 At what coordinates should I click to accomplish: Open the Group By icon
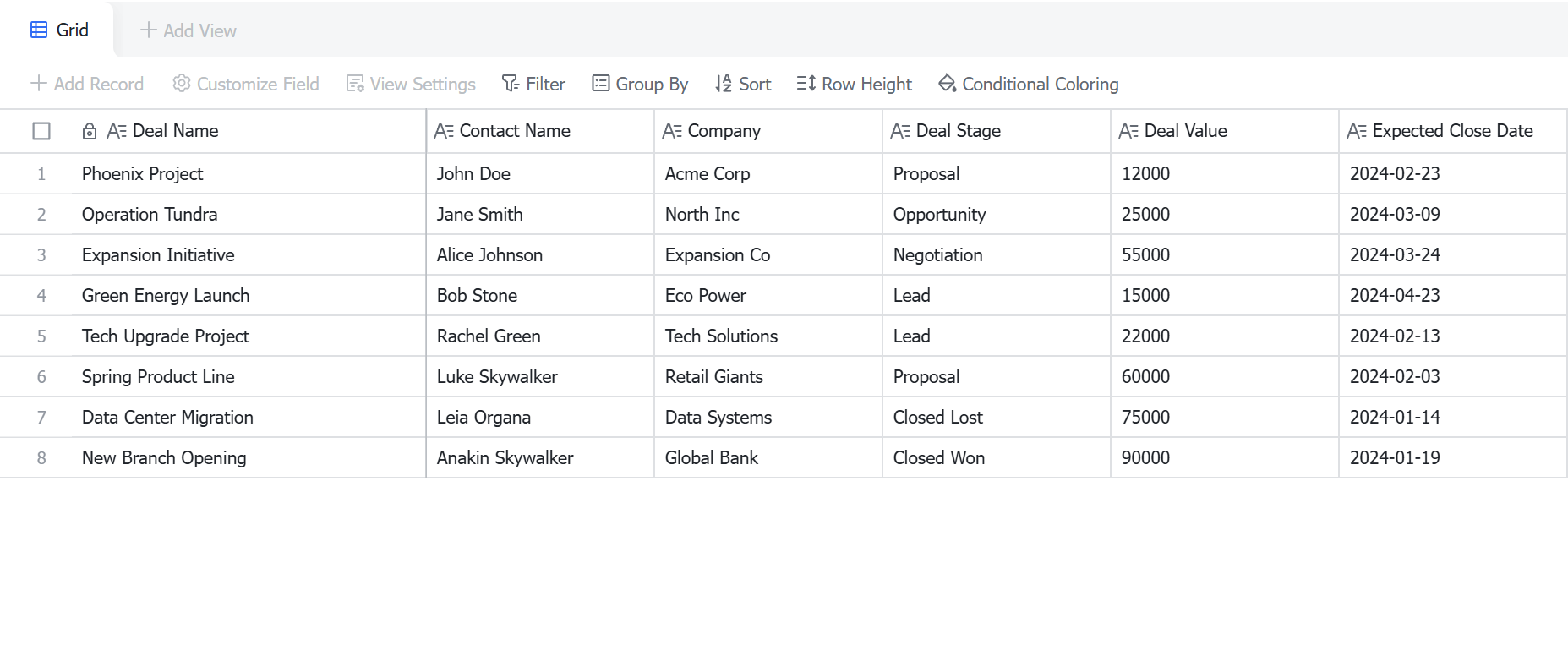(600, 84)
